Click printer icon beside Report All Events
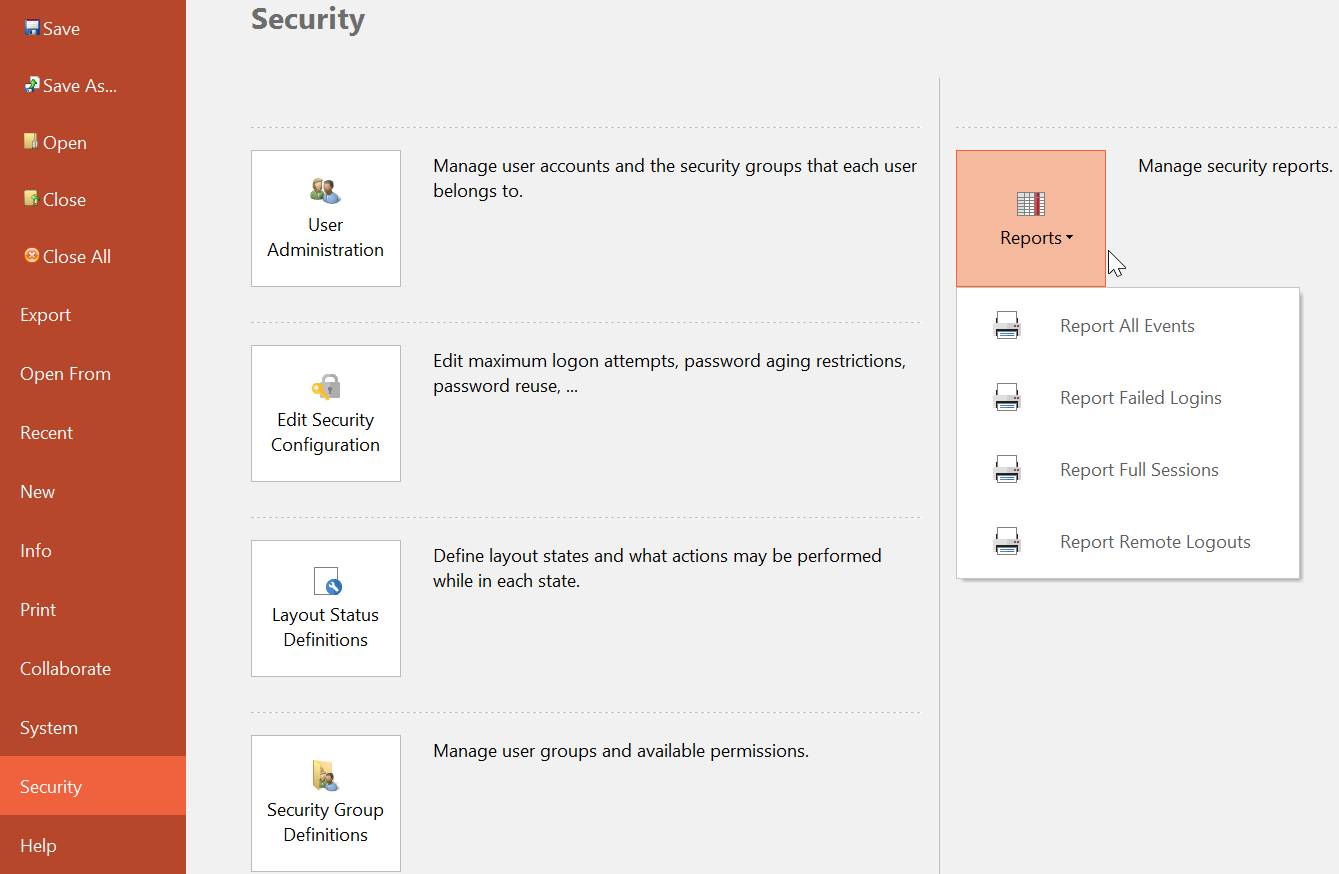Image resolution: width=1339 pixels, height=874 pixels. 1007,326
